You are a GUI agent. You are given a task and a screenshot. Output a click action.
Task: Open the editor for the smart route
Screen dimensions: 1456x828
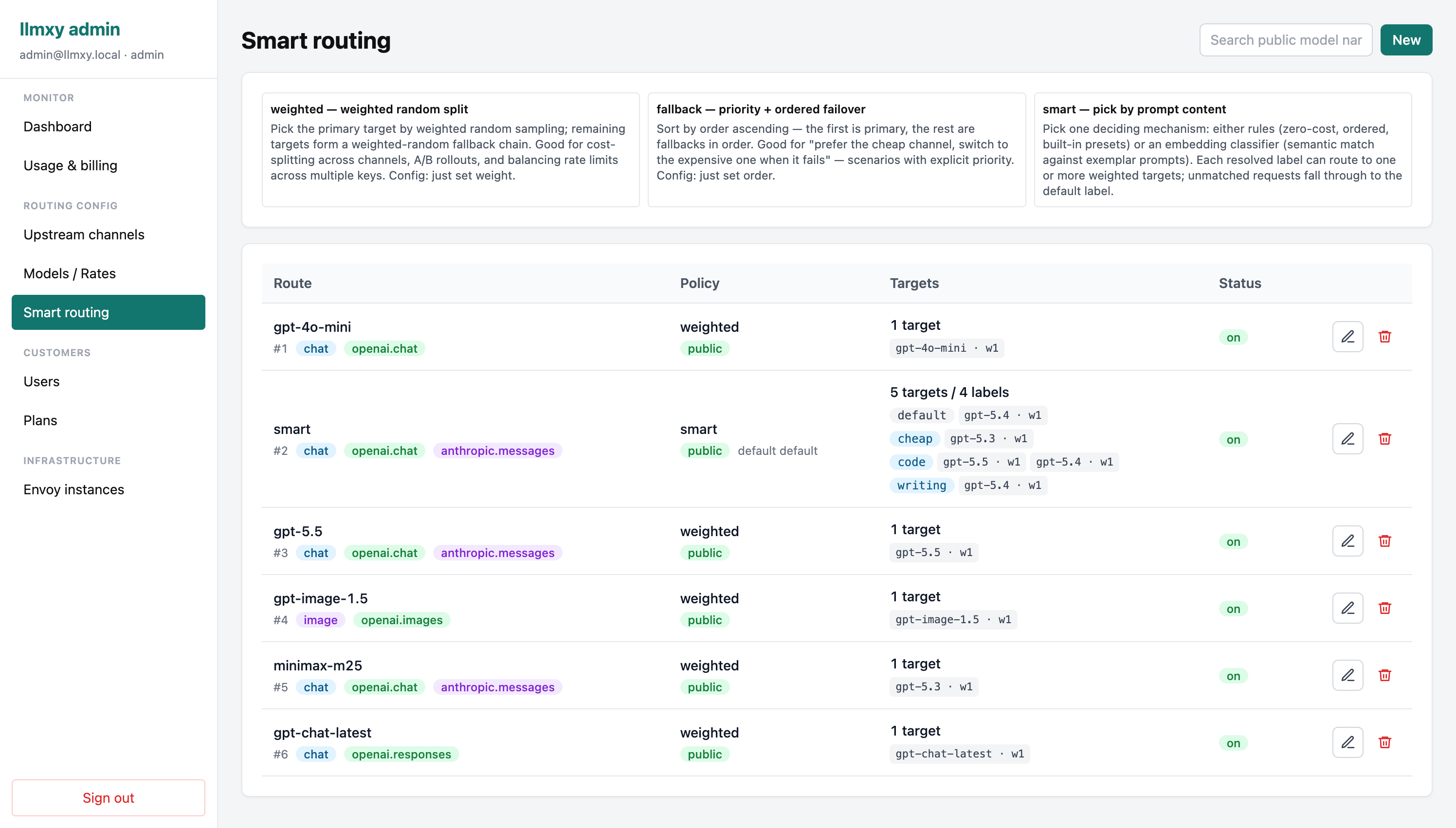[x=1347, y=438]
